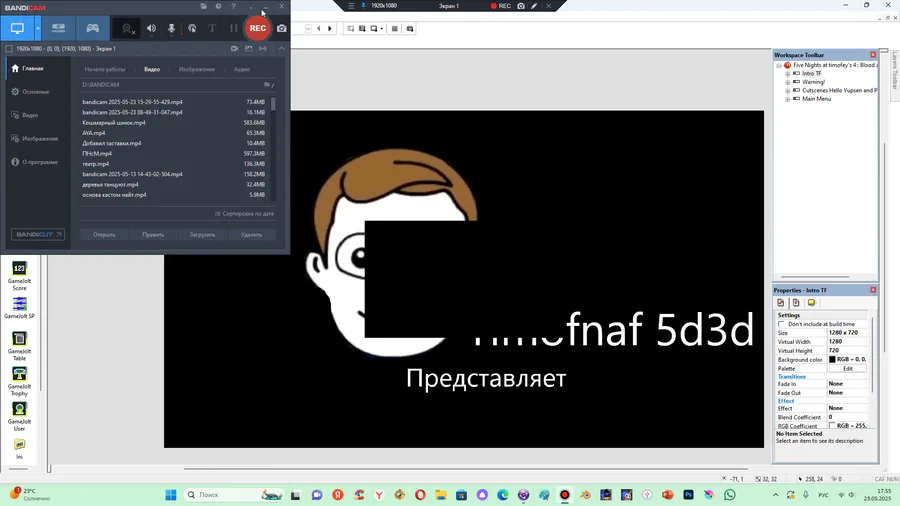This screenshot has height=506, width=900.
Task: Click the Открыть button
Action: 104,235
